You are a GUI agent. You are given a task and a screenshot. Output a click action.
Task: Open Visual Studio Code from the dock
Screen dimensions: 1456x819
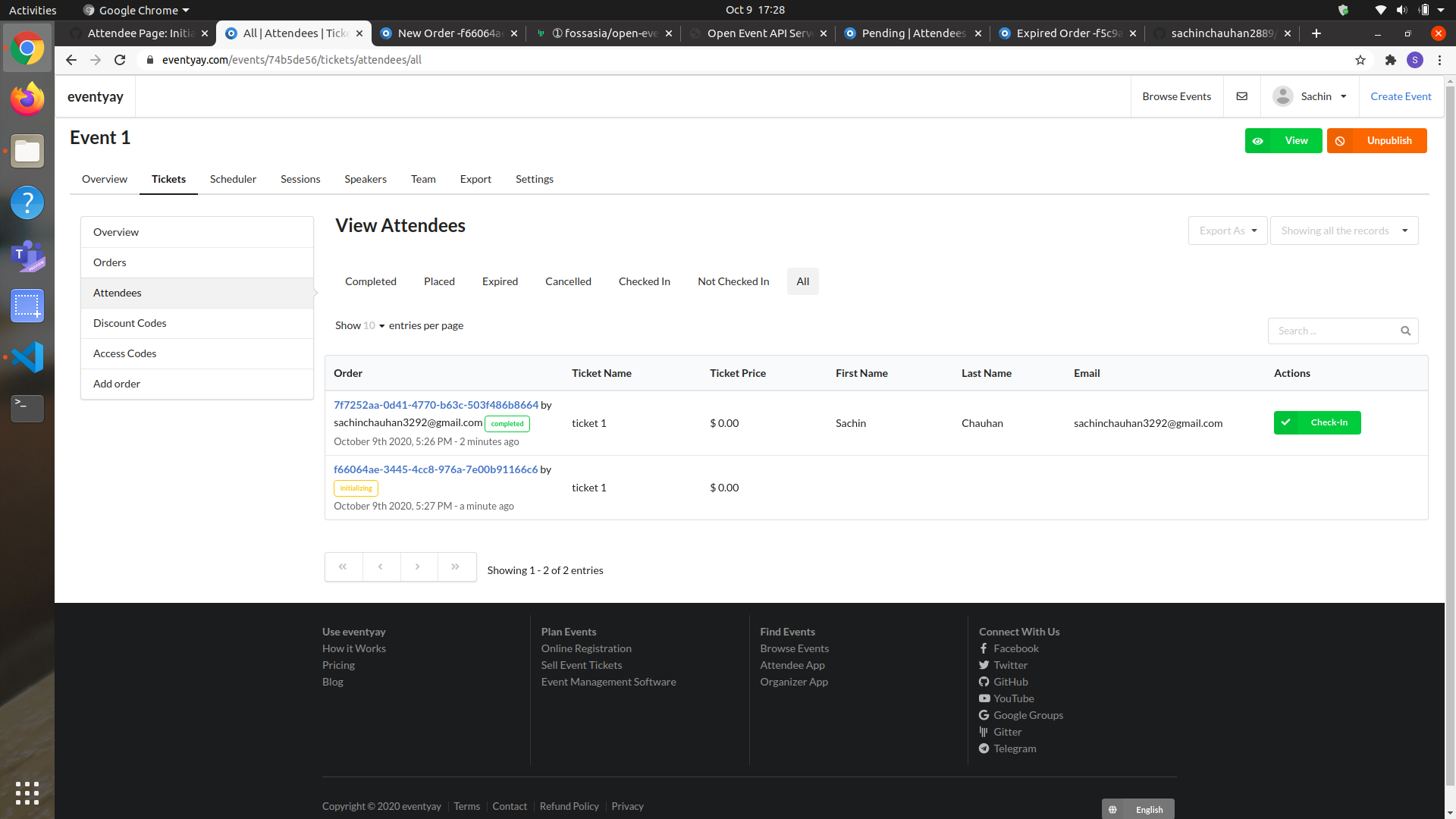pos(27,357)
